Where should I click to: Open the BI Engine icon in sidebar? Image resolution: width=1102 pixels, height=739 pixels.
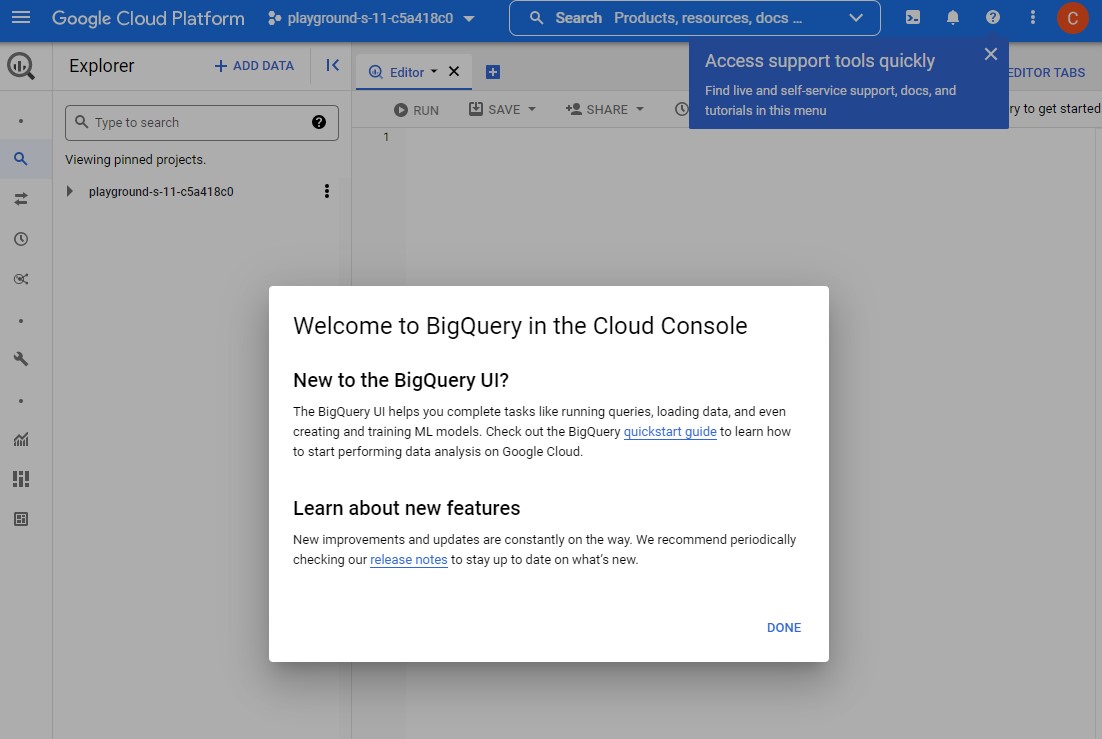21,519
